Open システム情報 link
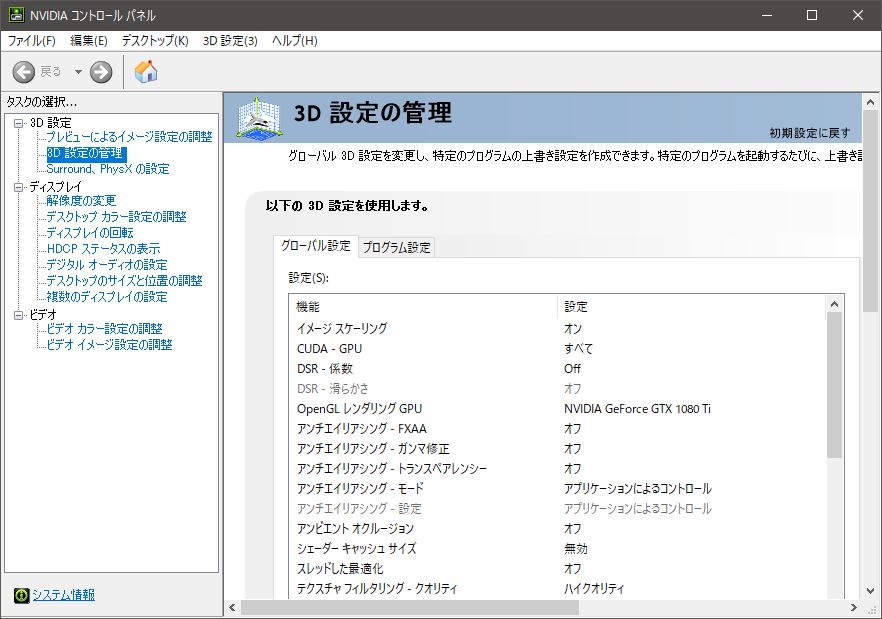Image resolution: width=882 pixels, height=619 pixels. (63, 595)
